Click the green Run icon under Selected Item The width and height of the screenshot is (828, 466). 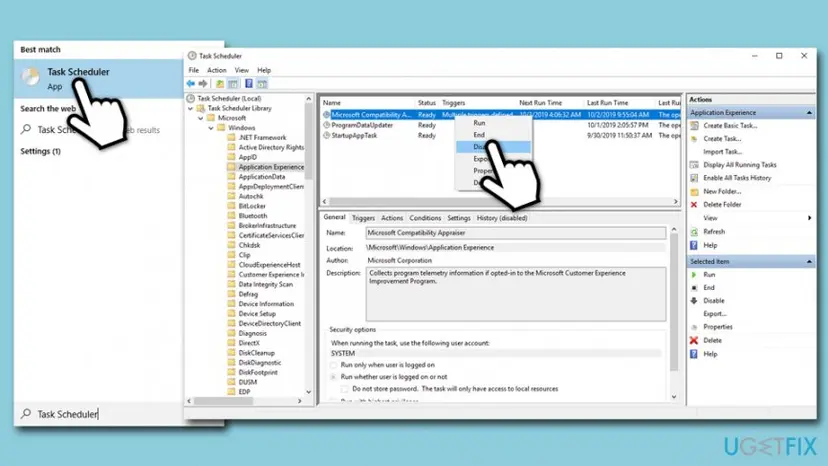tap(694, 275)
